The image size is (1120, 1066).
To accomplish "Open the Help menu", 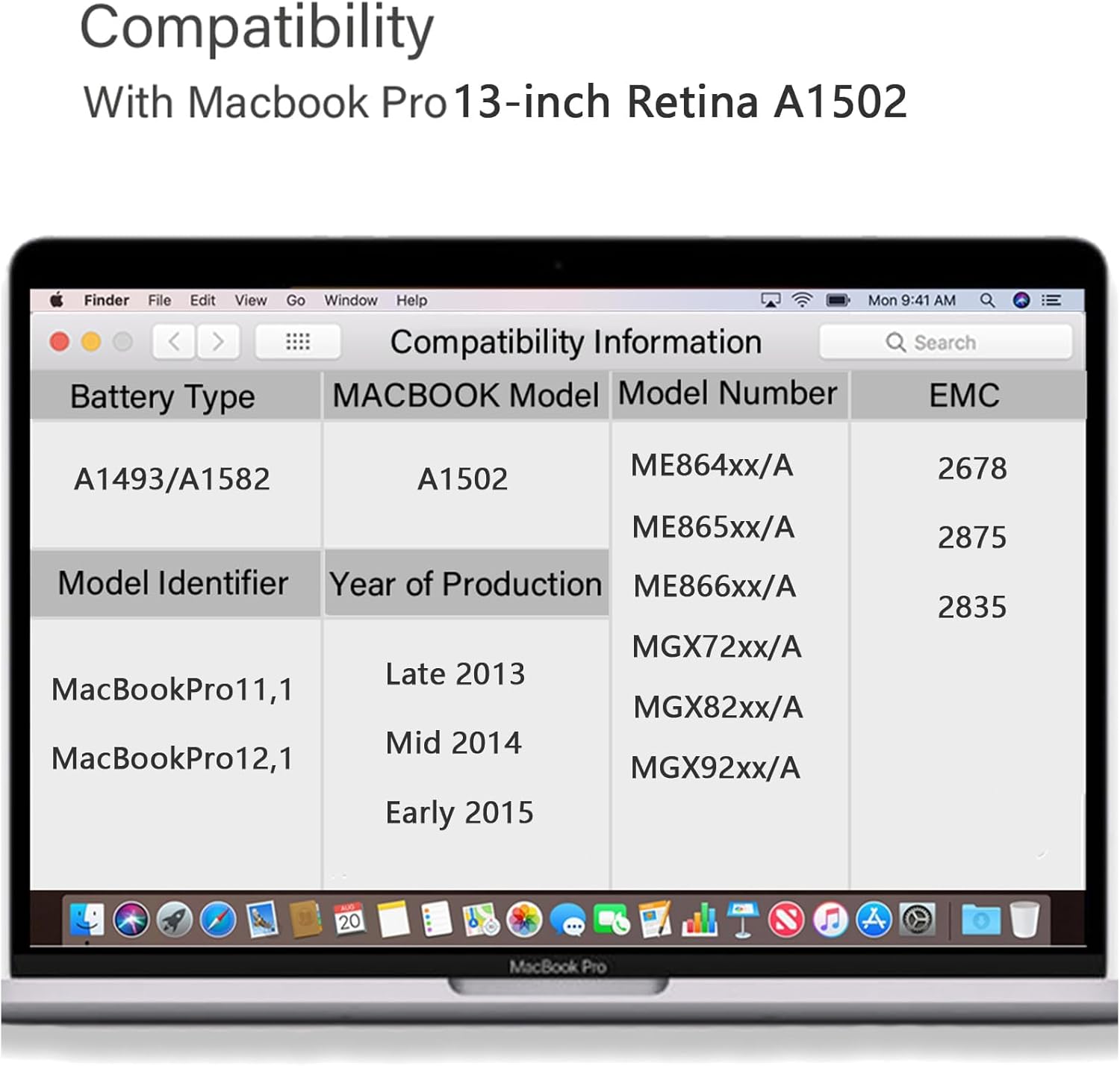I will click(x=411, y=300).
